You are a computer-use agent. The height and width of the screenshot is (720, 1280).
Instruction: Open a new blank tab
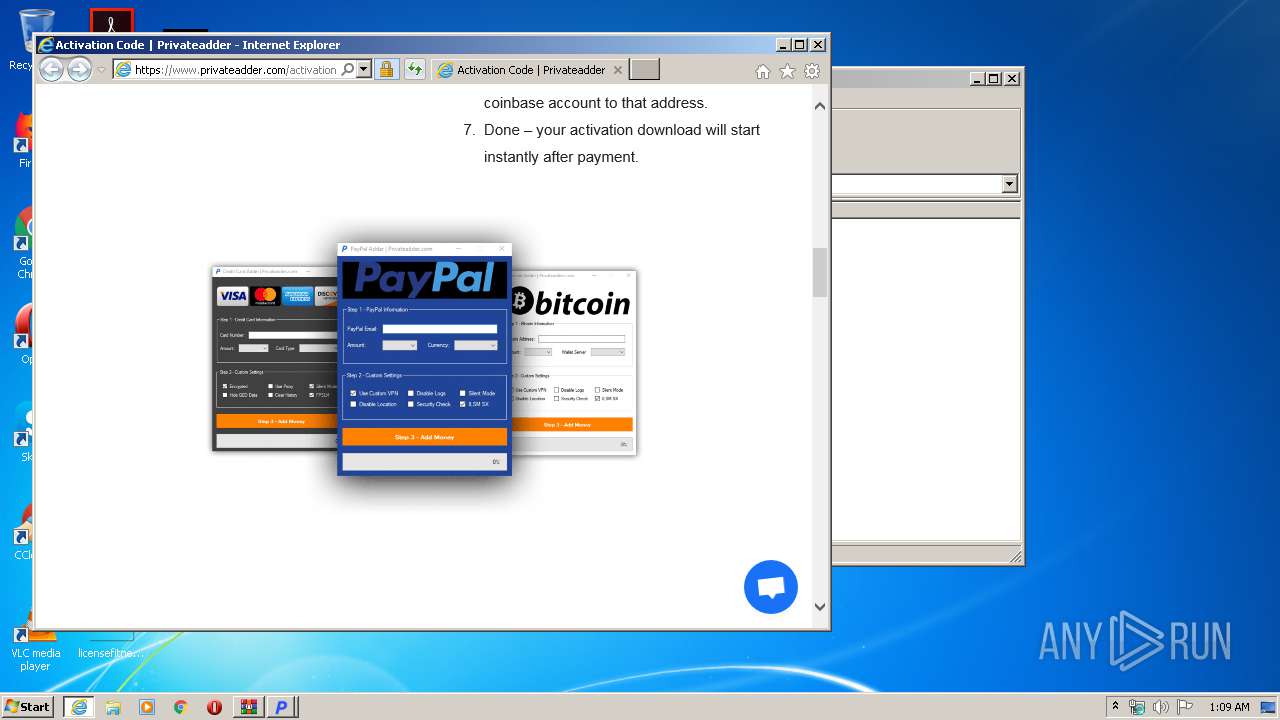pos(645,70)
